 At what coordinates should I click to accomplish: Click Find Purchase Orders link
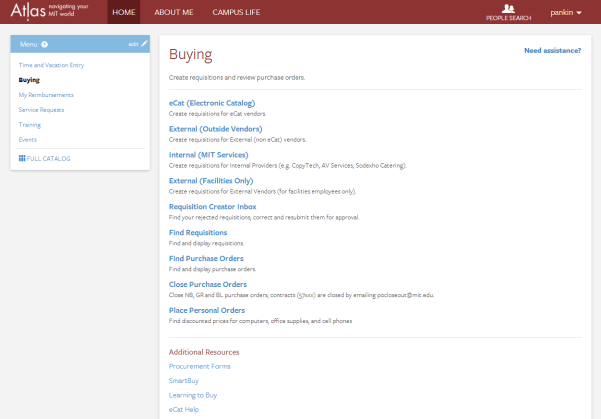click(x=206, y=258)
